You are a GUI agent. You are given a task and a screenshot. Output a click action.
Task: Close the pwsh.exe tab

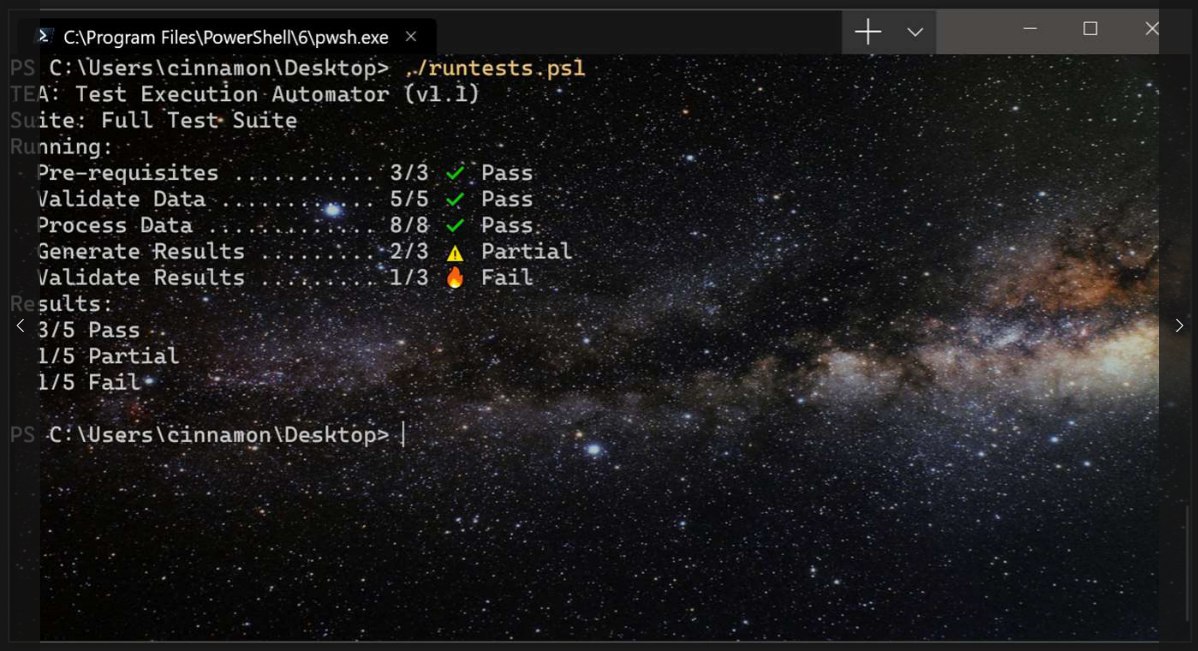[411, 37]
